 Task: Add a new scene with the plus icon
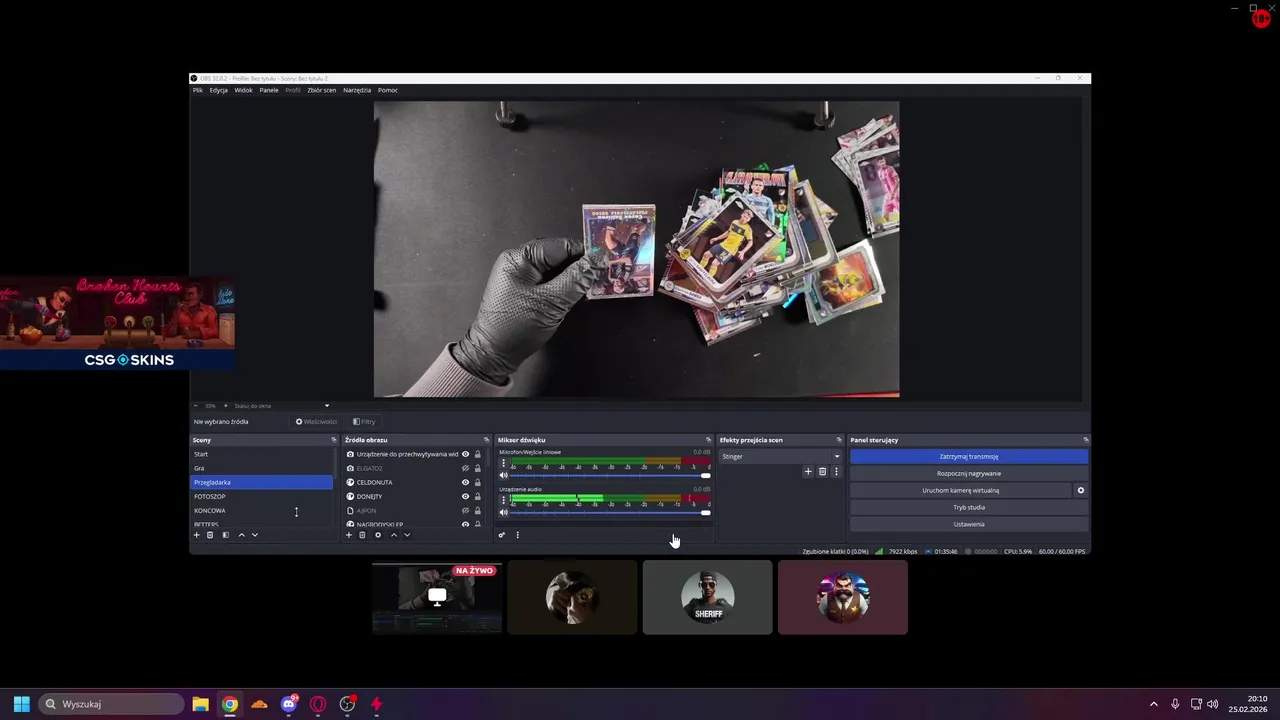(196, 535)
